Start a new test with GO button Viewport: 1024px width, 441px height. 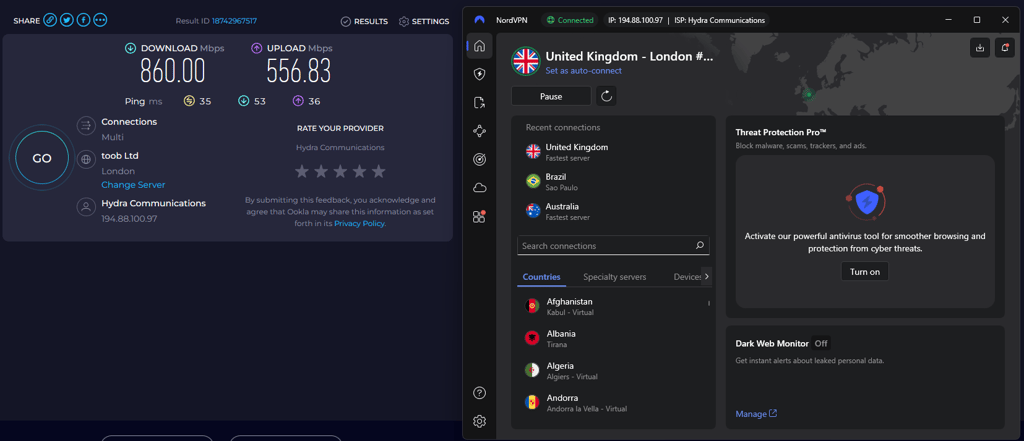(42, 158)
